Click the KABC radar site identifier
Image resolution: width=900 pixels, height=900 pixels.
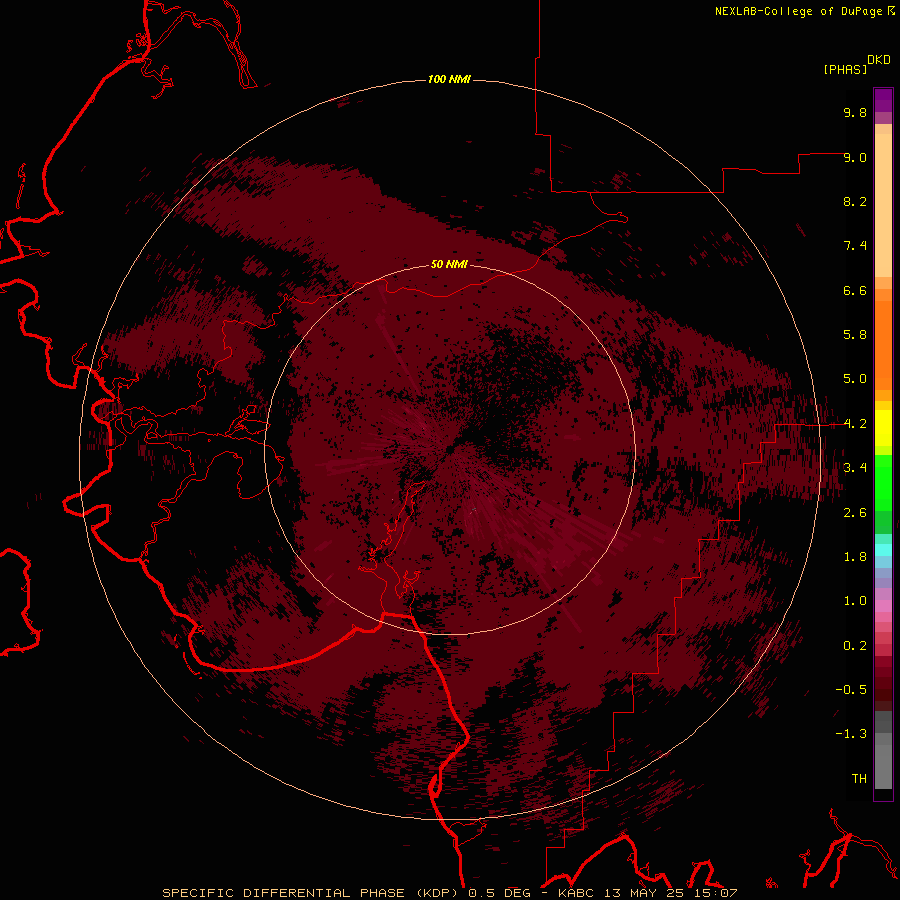click(x=577, y=893)
